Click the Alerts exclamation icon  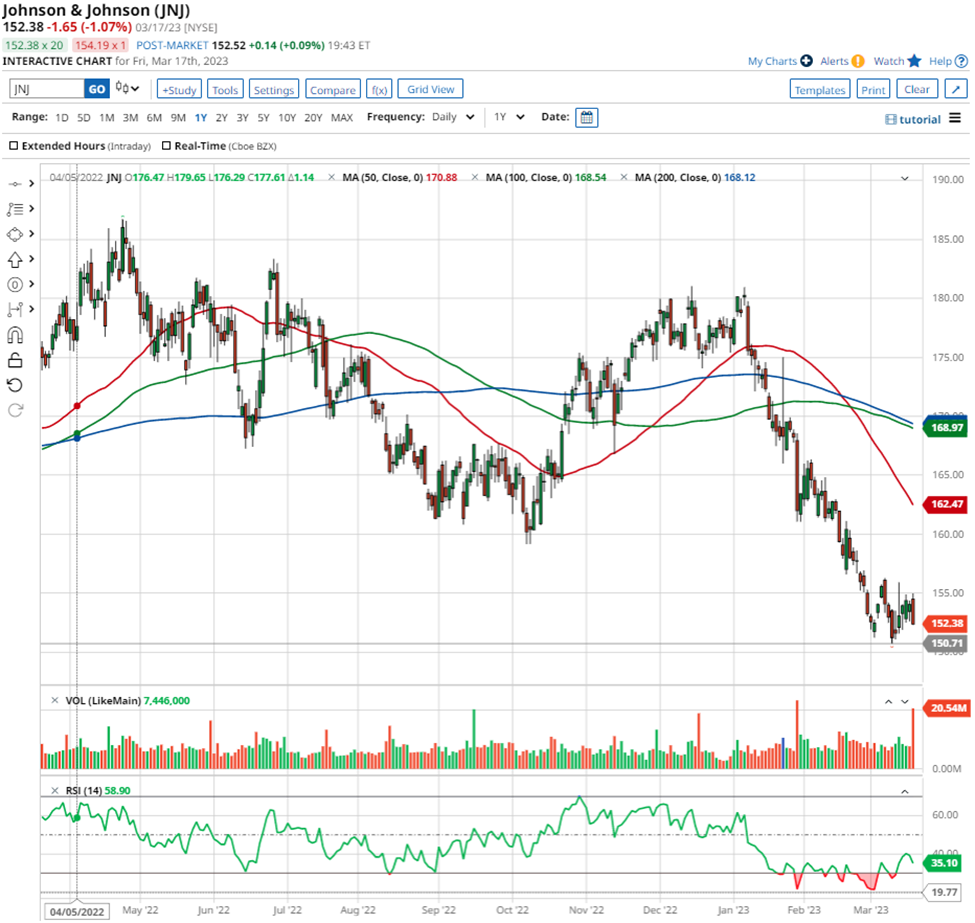click(x=858, y=61)
